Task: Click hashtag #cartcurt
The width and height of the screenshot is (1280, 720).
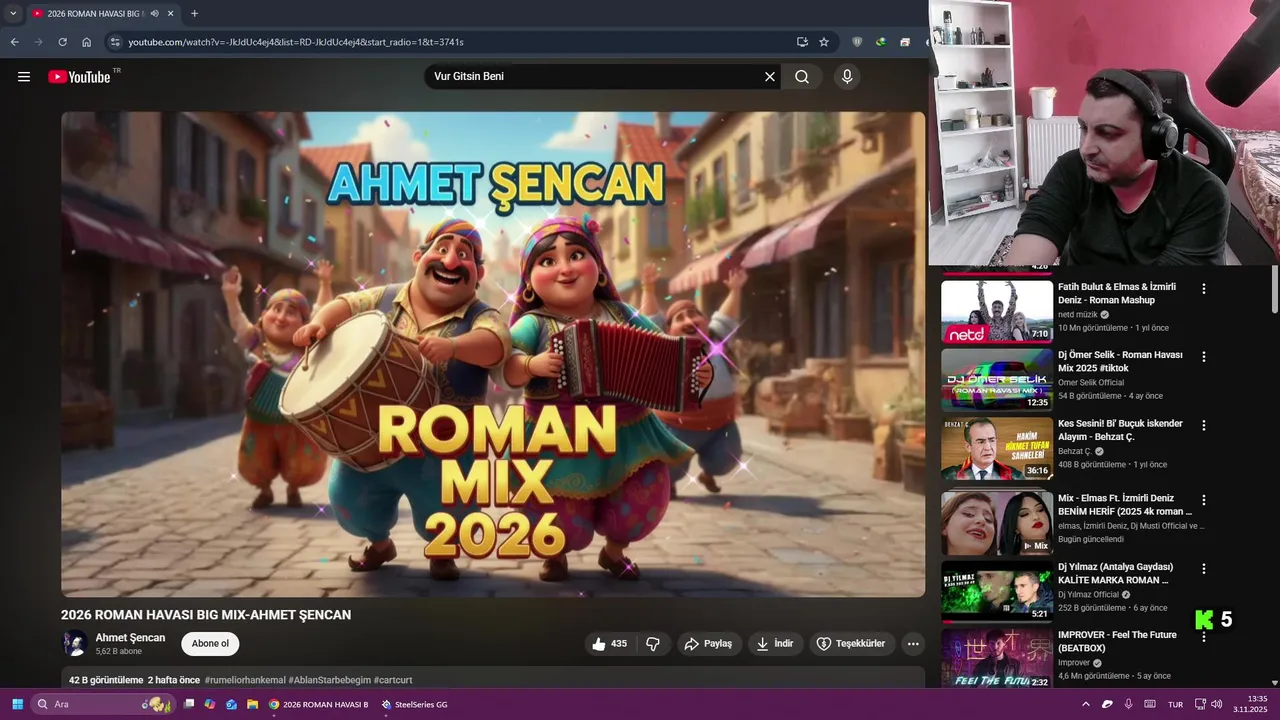Action: coord(393,680)
